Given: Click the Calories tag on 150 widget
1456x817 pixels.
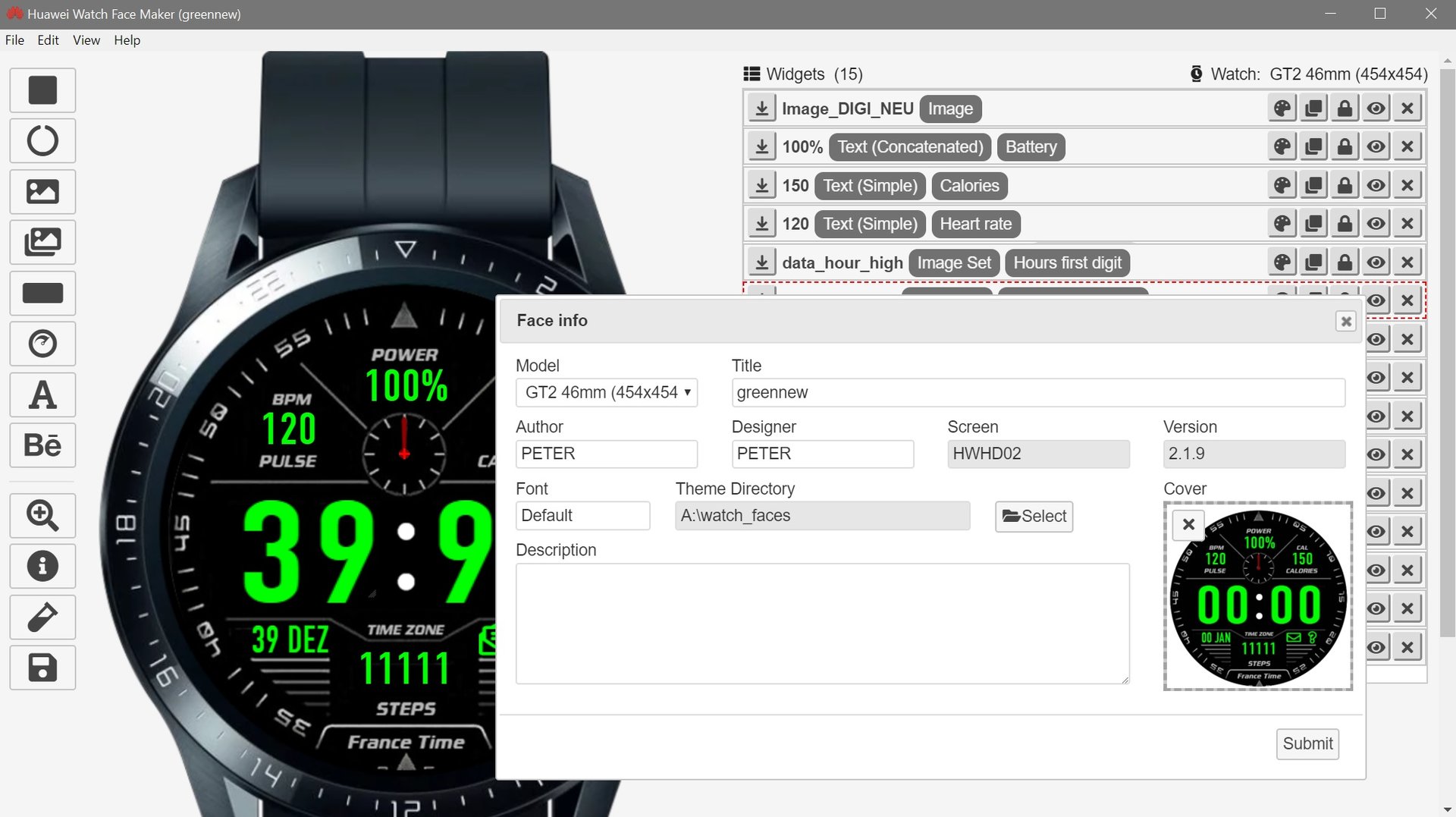Looking at the screenshot, I should 969,185.
